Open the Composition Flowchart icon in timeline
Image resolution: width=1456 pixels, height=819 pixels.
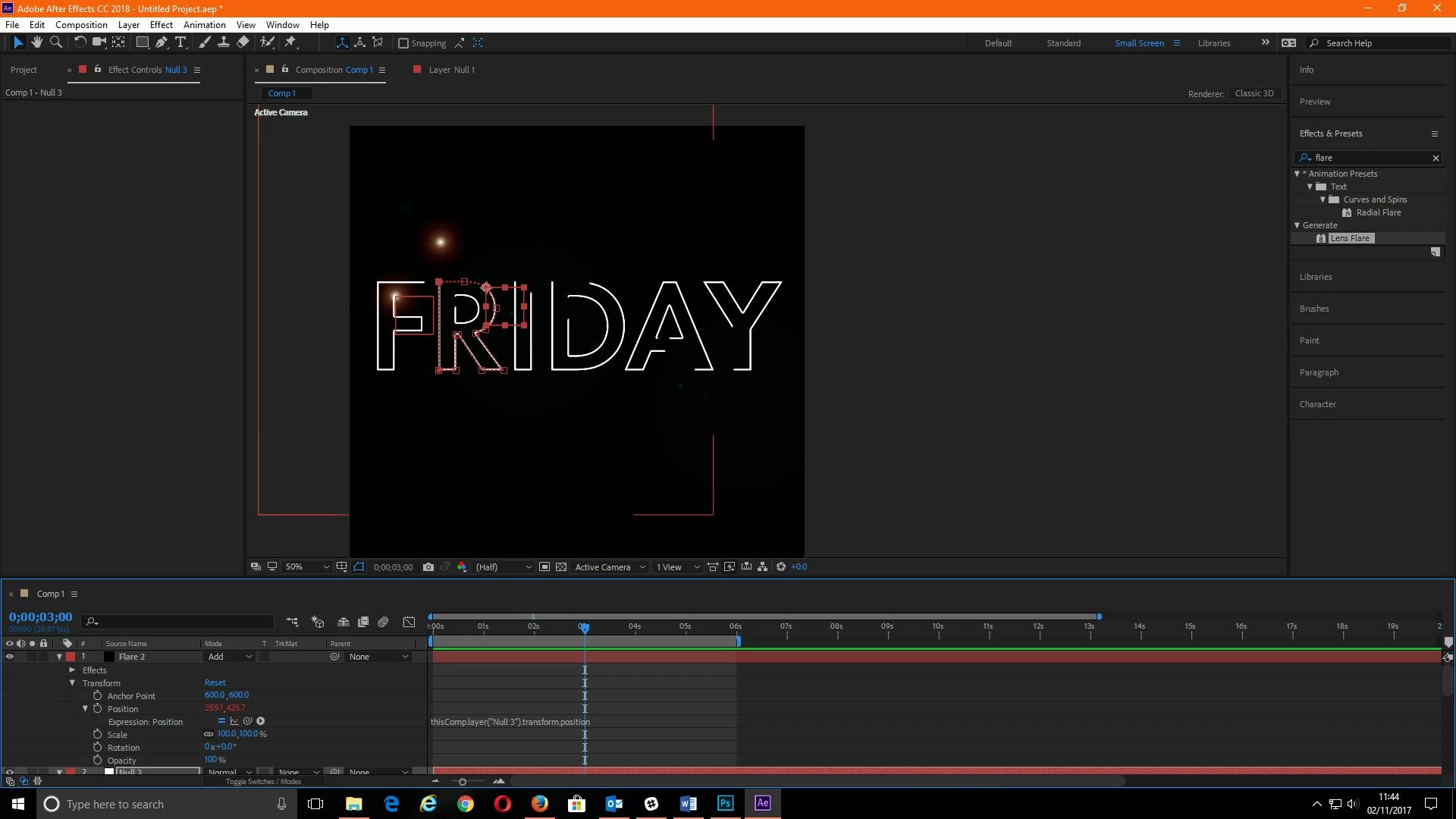tap(292, 622)
